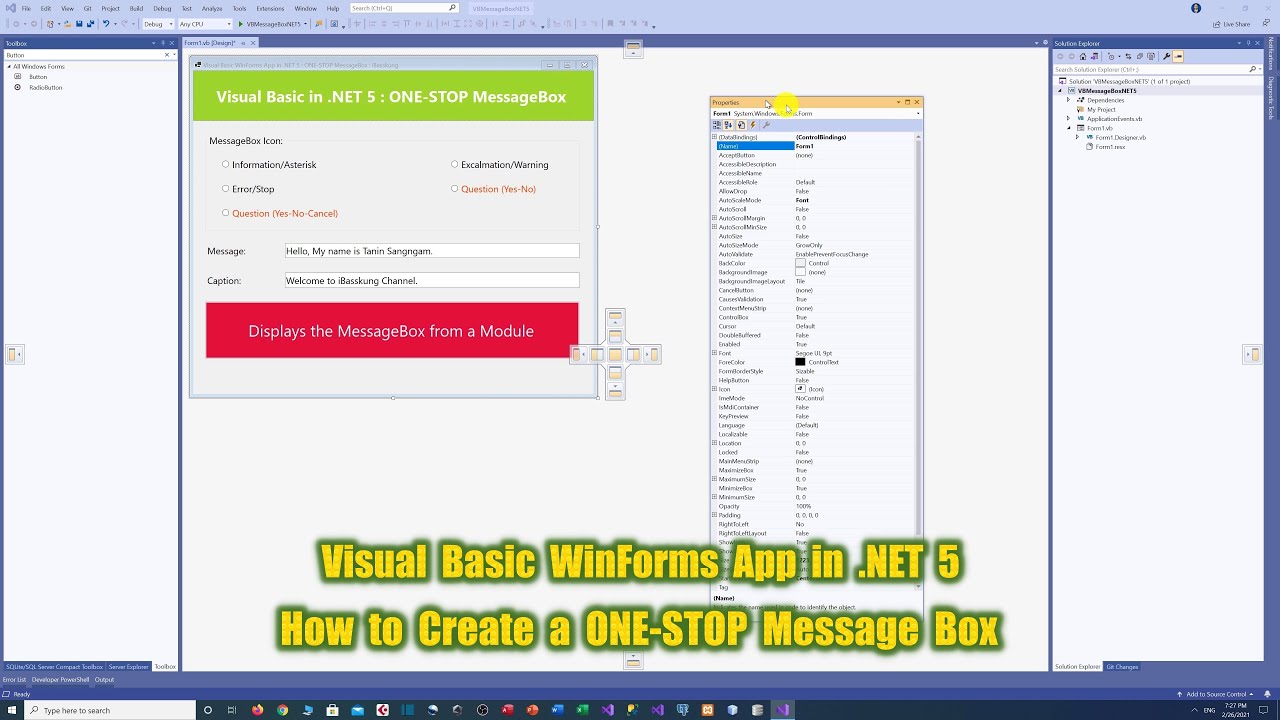1280x720 pixels.
Task: Click Sync with Active Document icon
Action: pos(1128,56)
